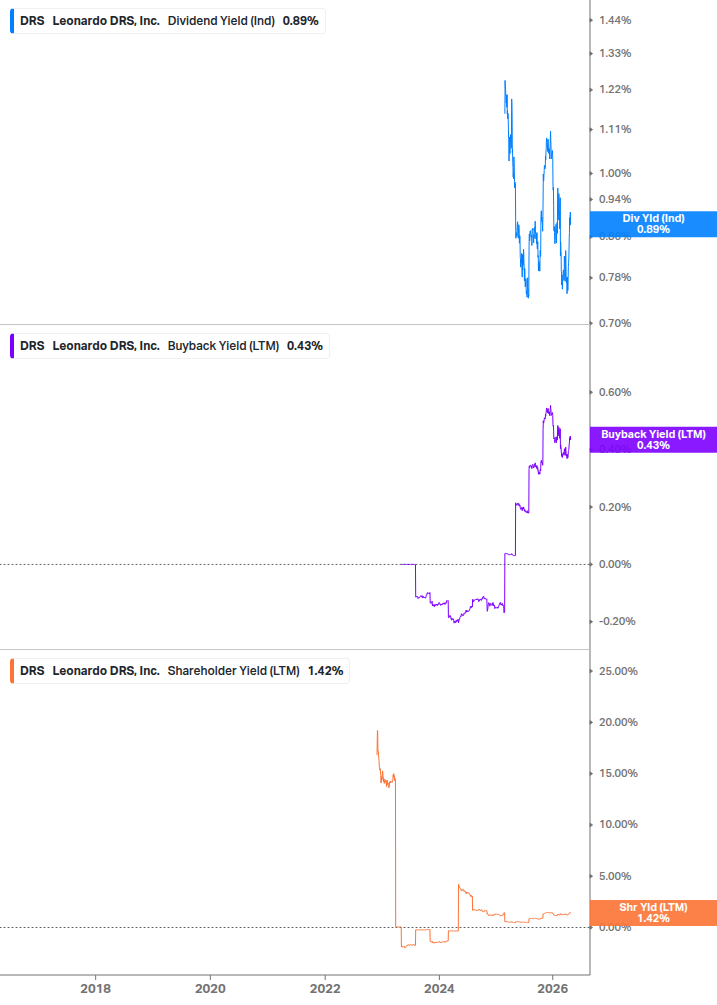Click the 0.78% axis label
Image resolution: width=717 pixels, height=1005 pixels.
[615, 278]
